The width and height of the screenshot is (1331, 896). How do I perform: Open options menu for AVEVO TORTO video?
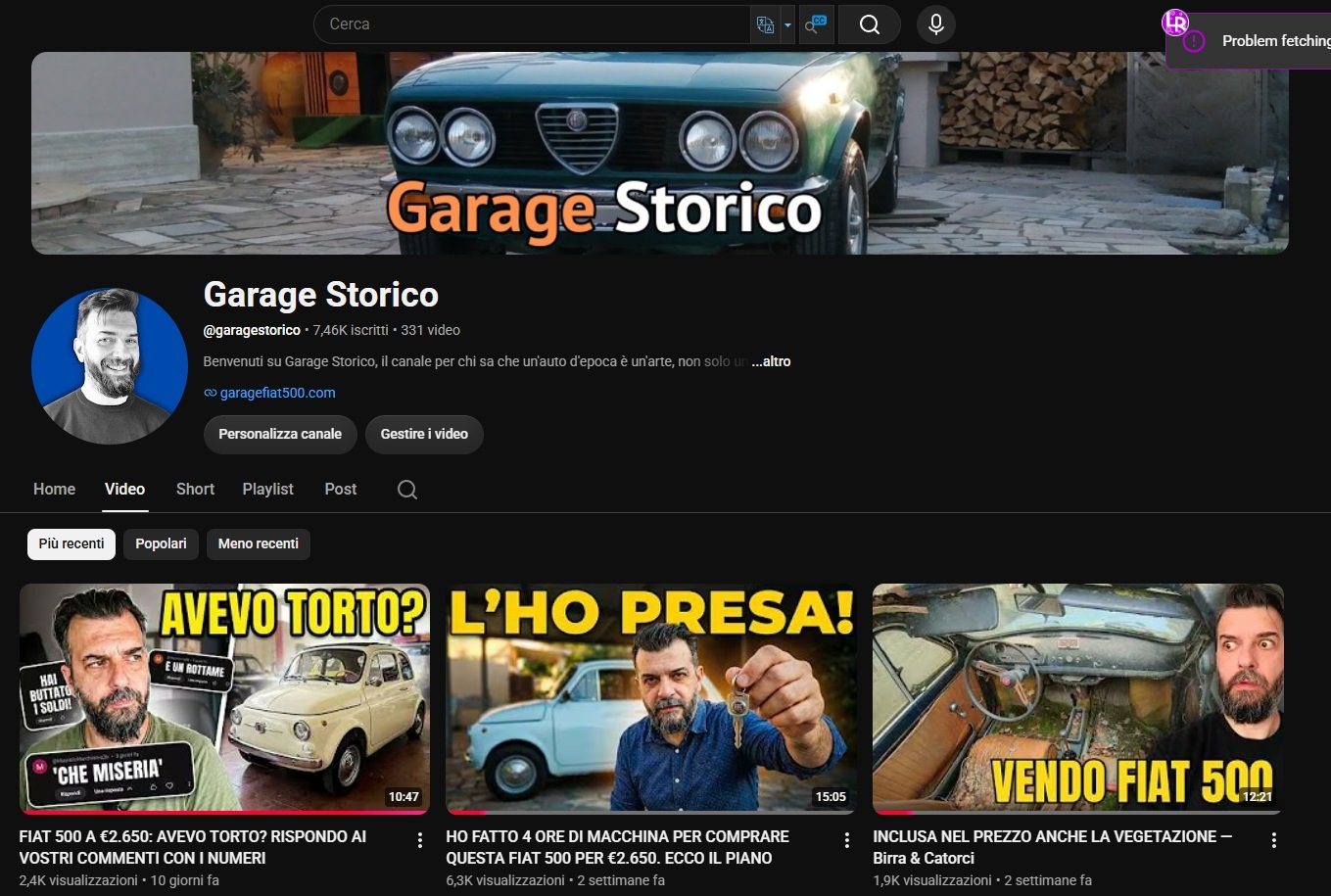[x=420, y=840]
